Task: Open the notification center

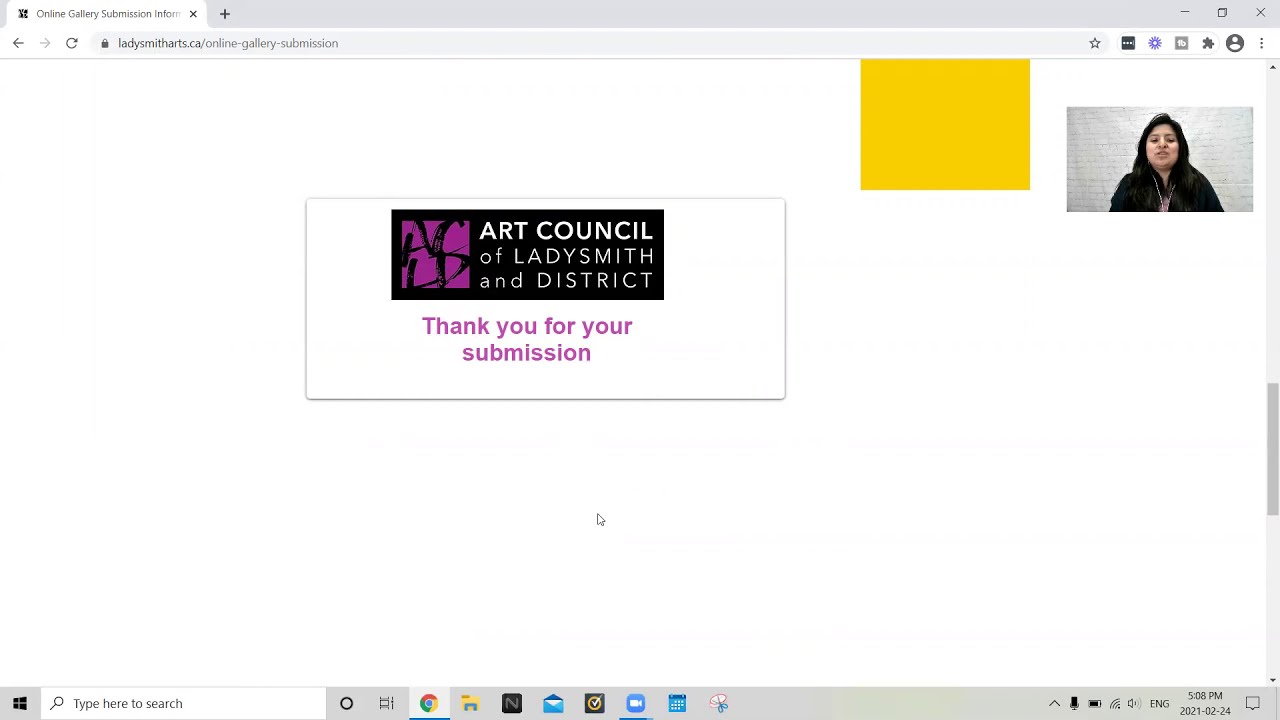Action: 1253,703
